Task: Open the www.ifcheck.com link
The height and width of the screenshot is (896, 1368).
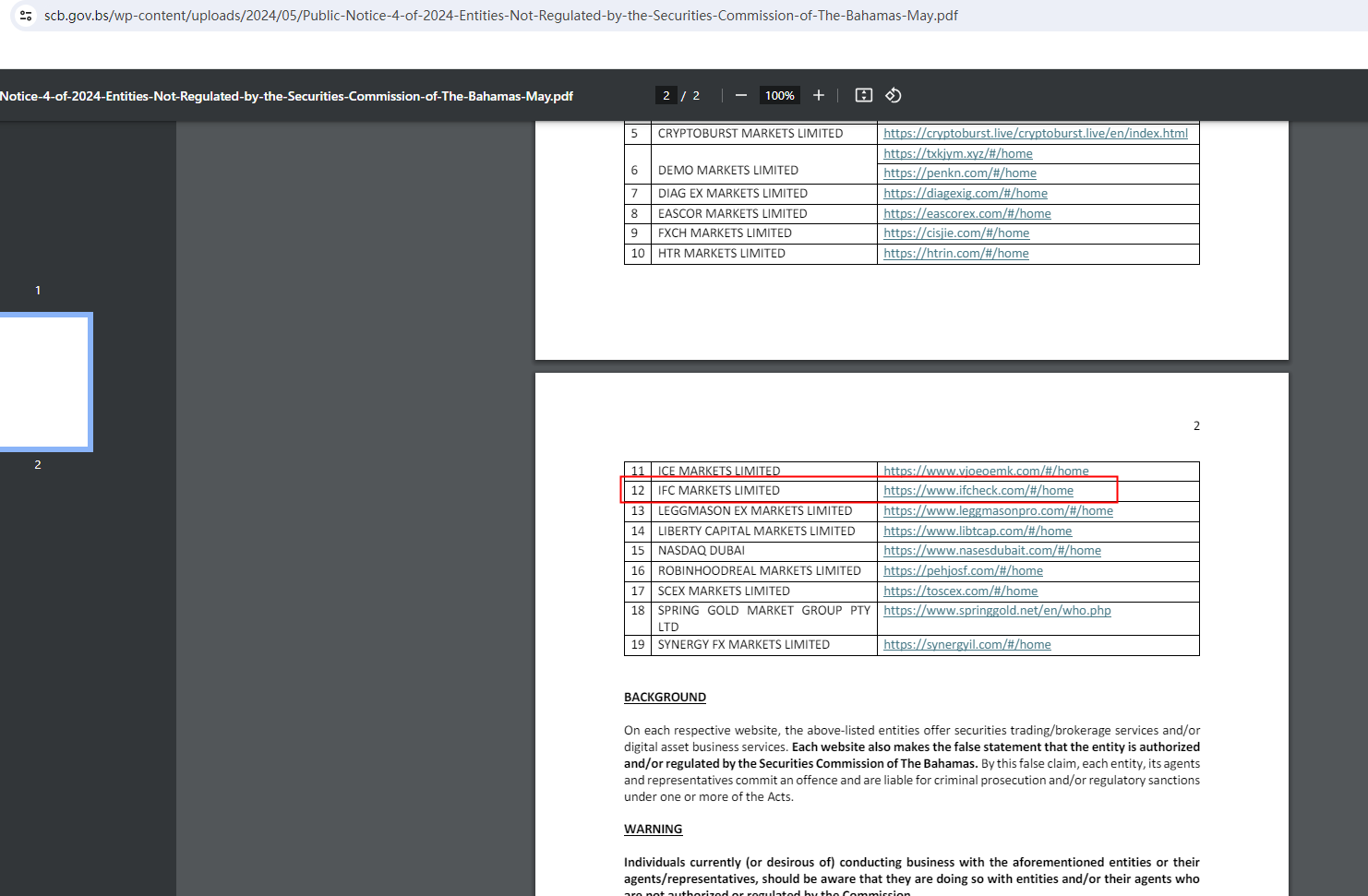Action: coord(978,491)
